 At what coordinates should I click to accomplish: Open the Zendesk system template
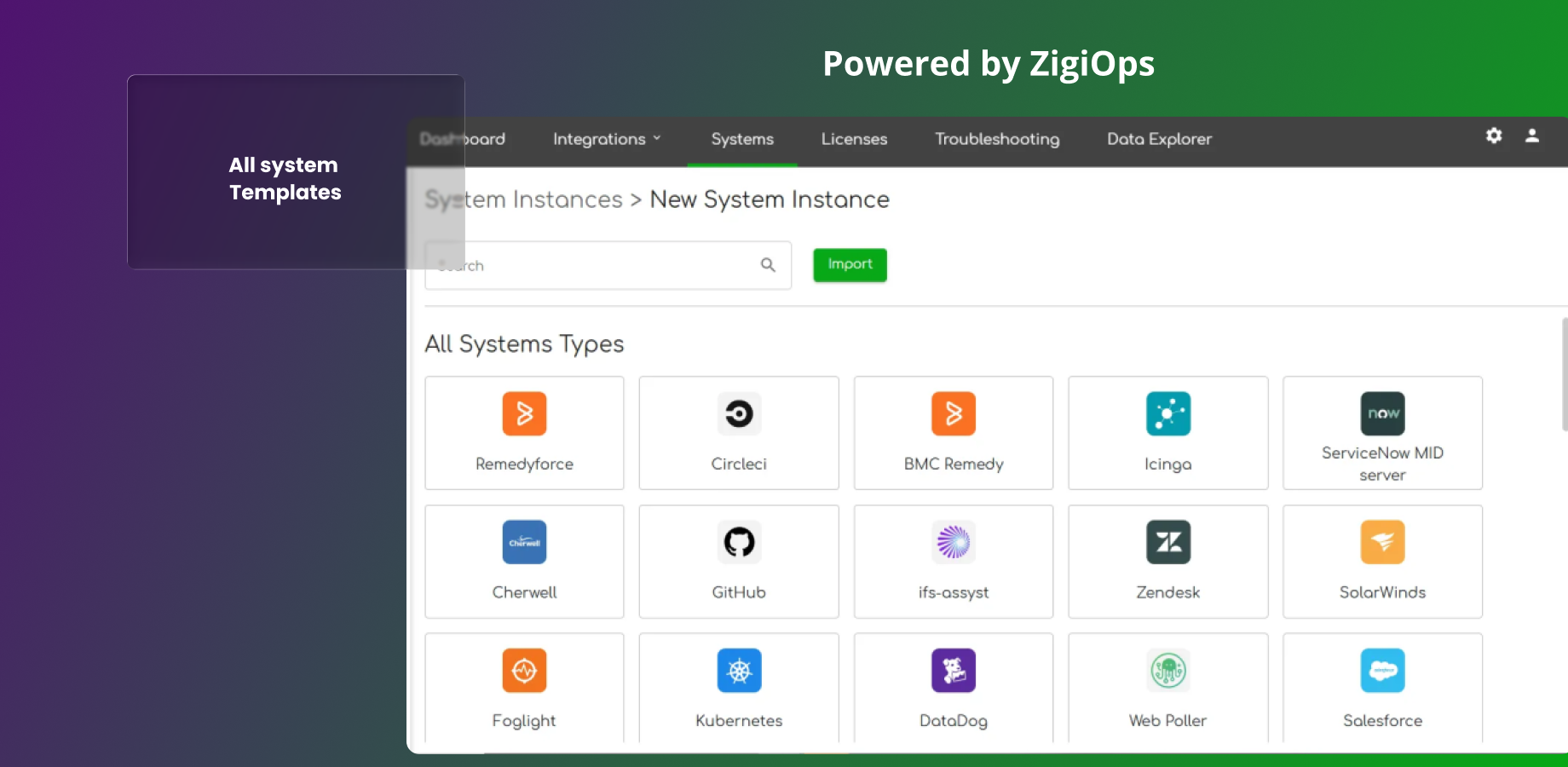pyautogui.click(x=1167, y=542)
